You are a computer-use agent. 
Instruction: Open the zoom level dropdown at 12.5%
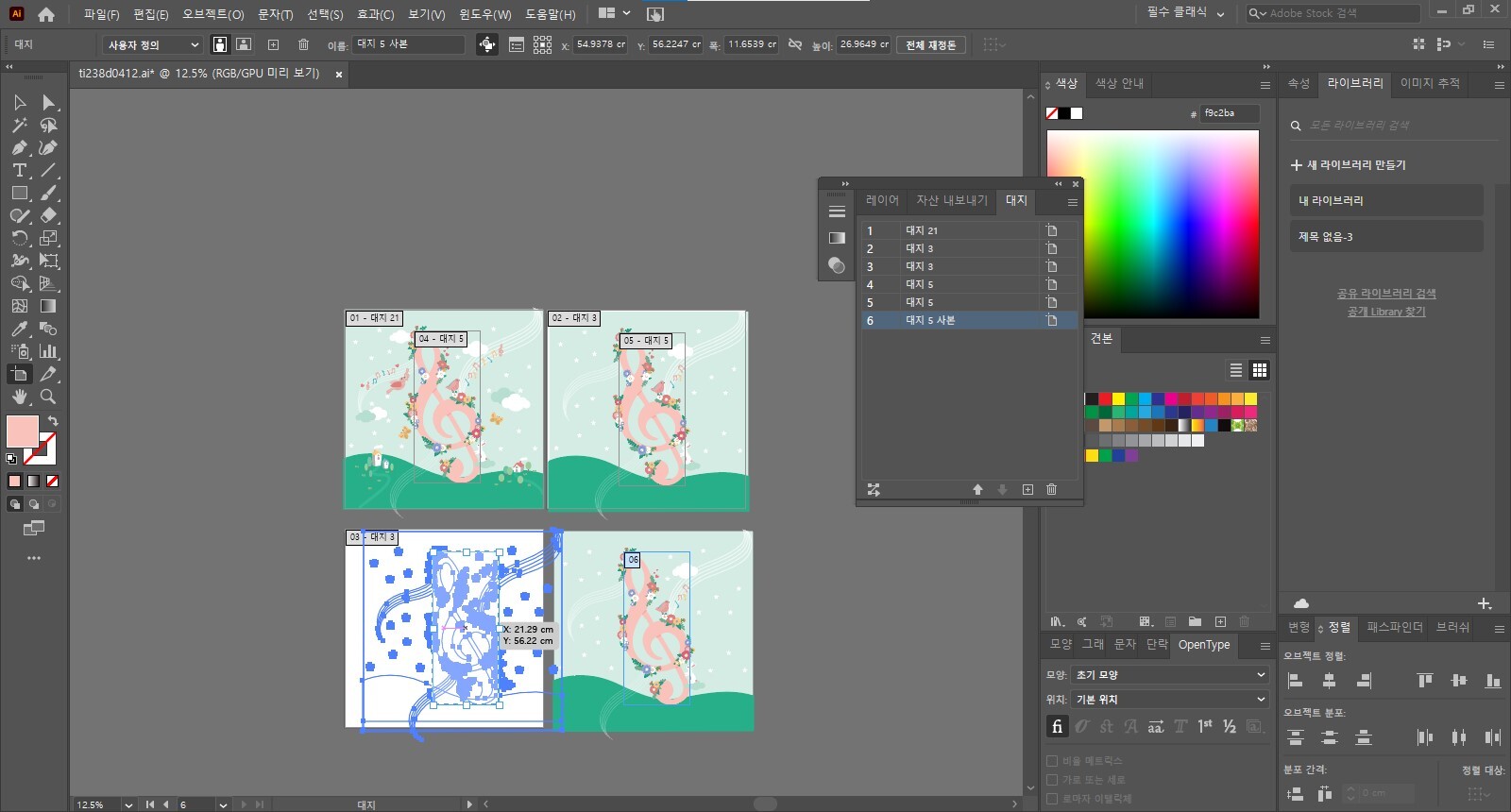(x=128, y=804)
